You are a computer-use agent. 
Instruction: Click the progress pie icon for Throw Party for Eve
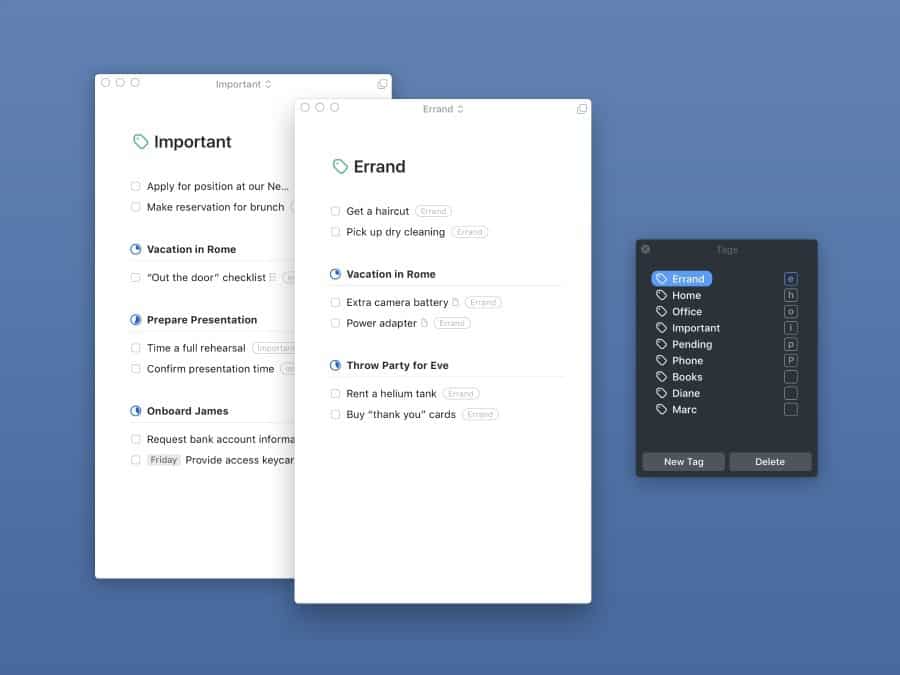click(336, 366)
